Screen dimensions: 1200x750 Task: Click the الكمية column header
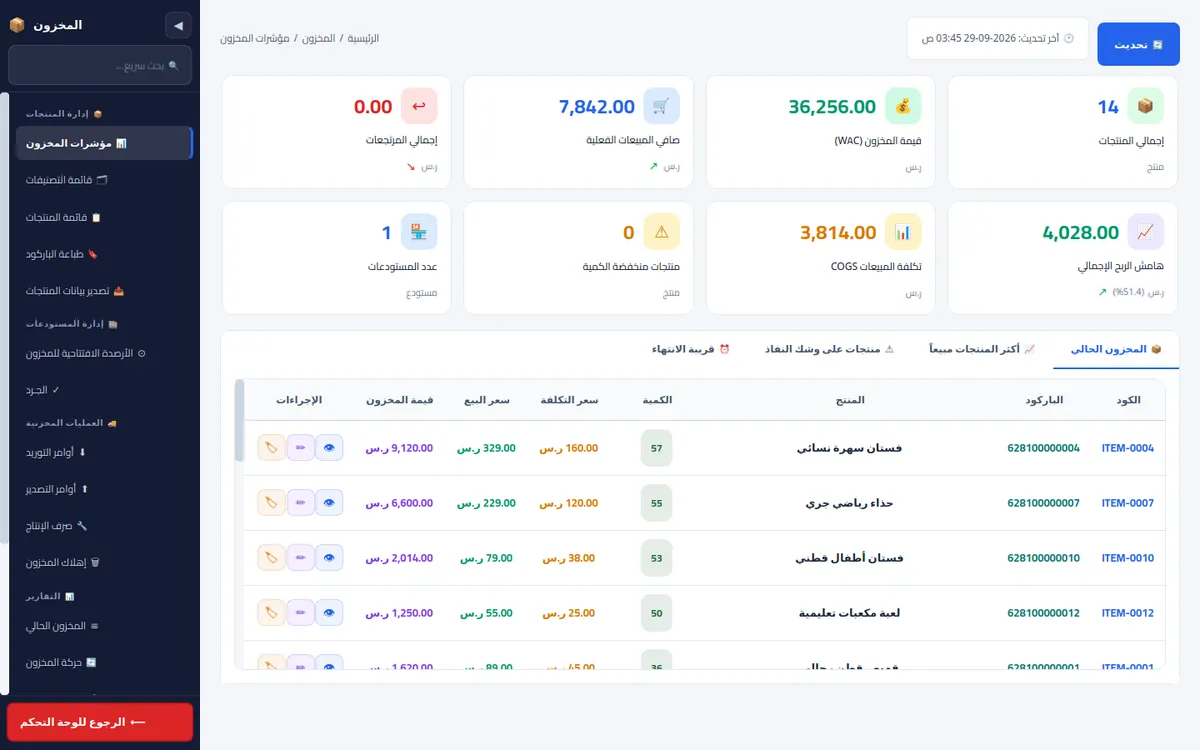(x=657, y=400)
